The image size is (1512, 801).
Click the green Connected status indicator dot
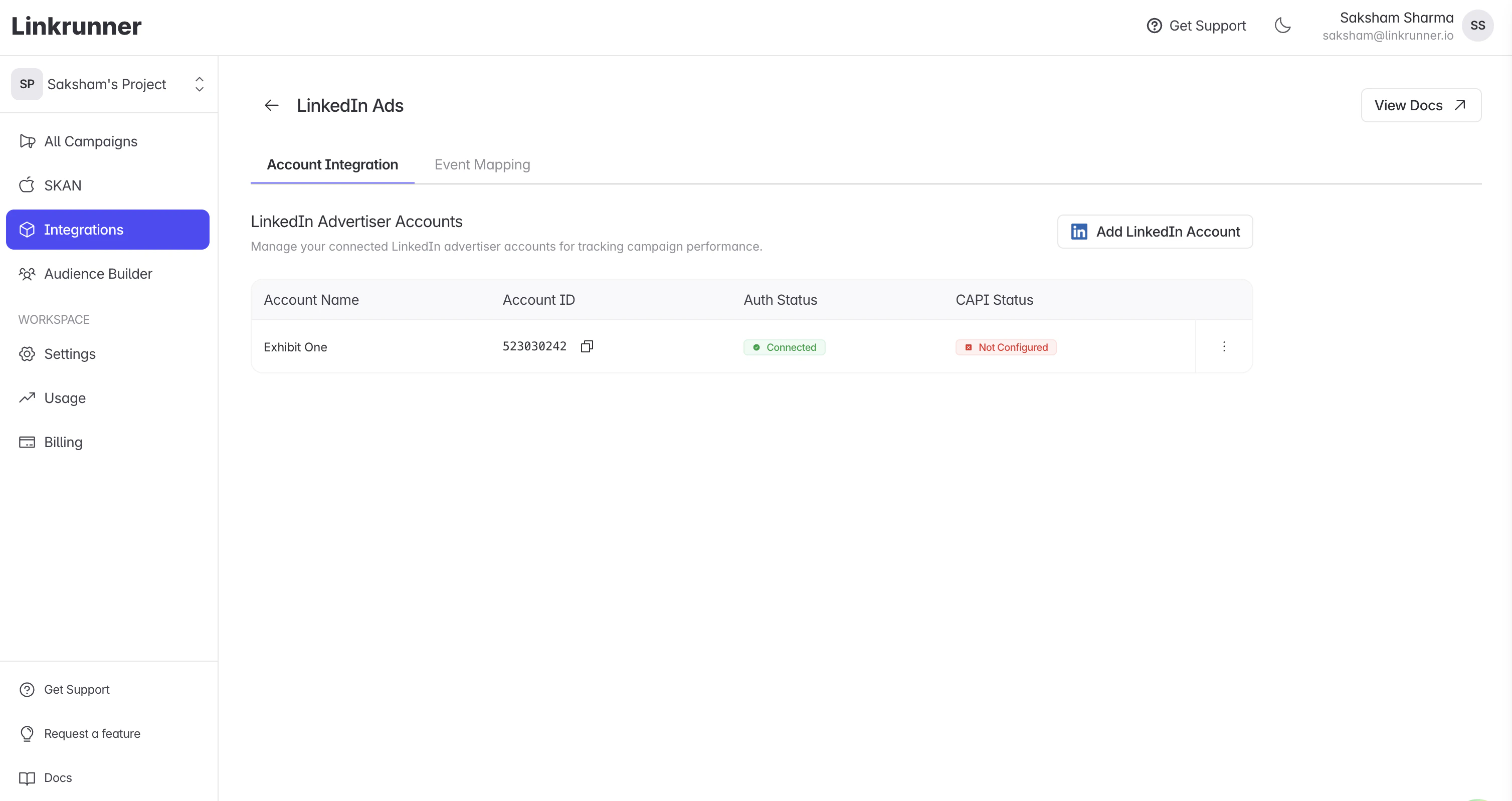point(757,347)
